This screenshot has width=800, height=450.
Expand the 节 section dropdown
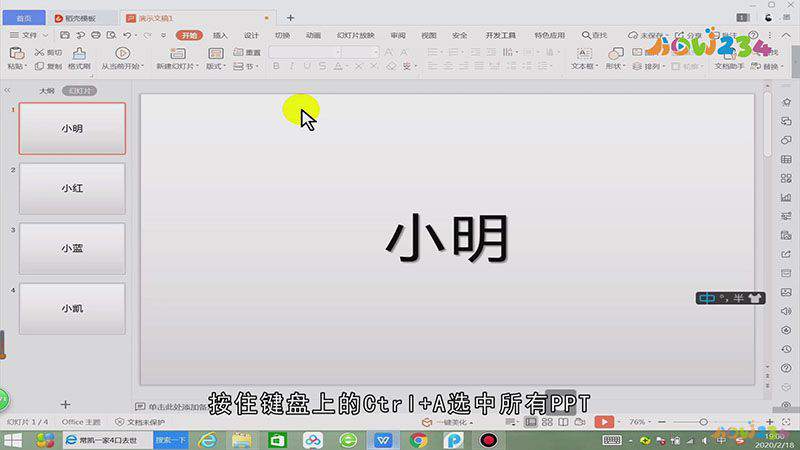(258, 67)
